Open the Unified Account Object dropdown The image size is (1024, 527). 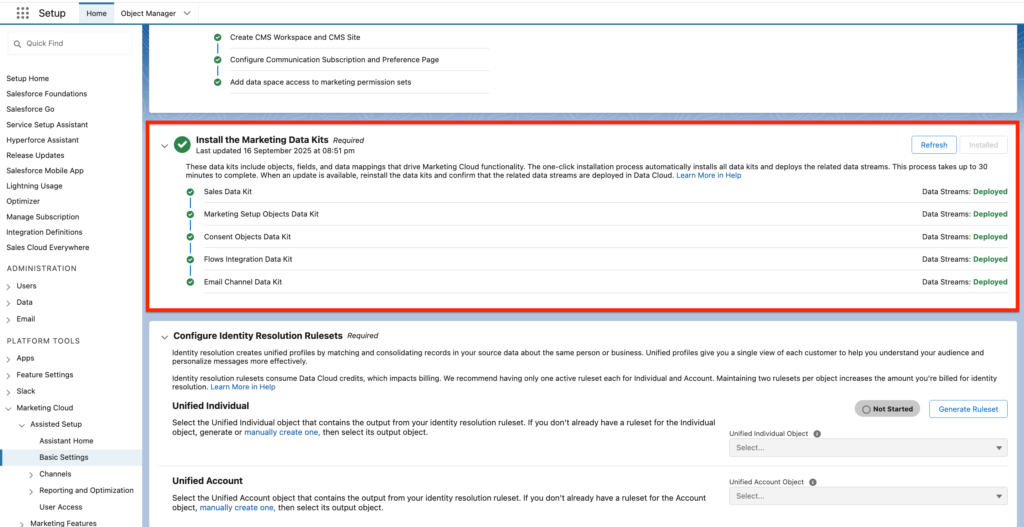867,496
